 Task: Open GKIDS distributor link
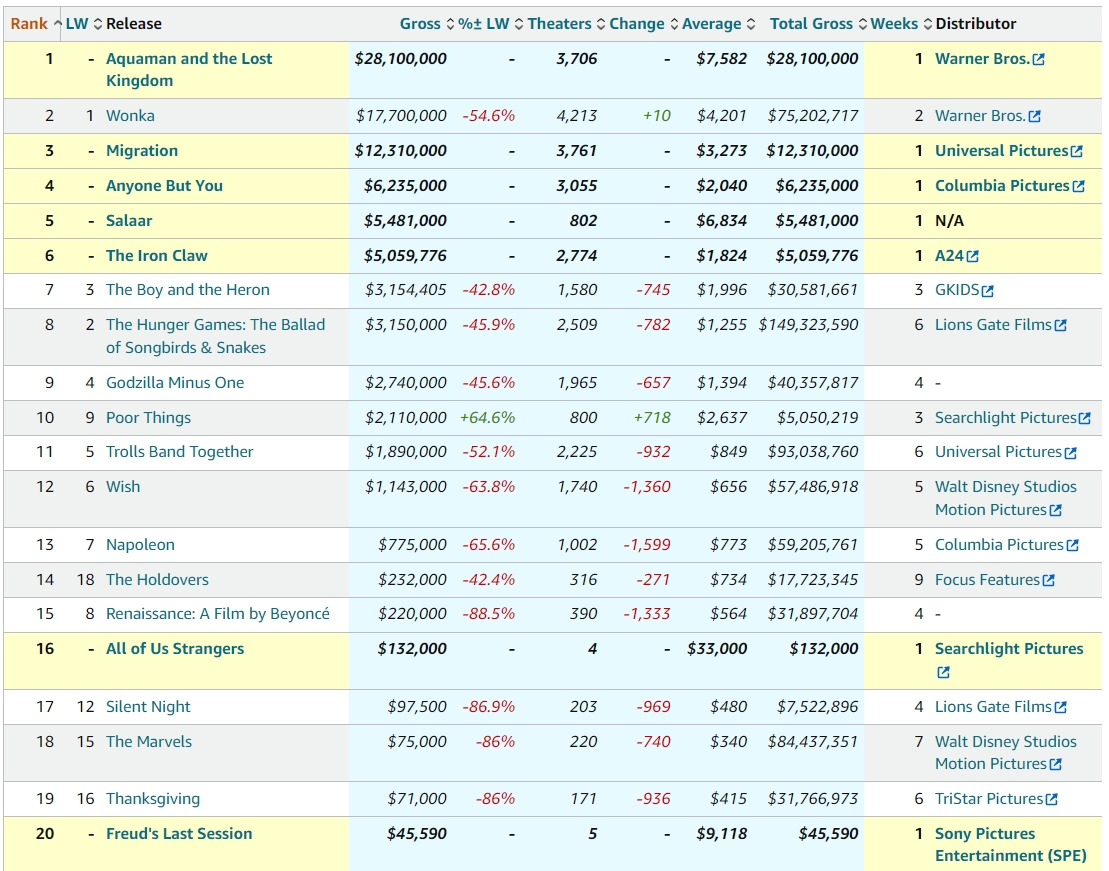(957, 290)
